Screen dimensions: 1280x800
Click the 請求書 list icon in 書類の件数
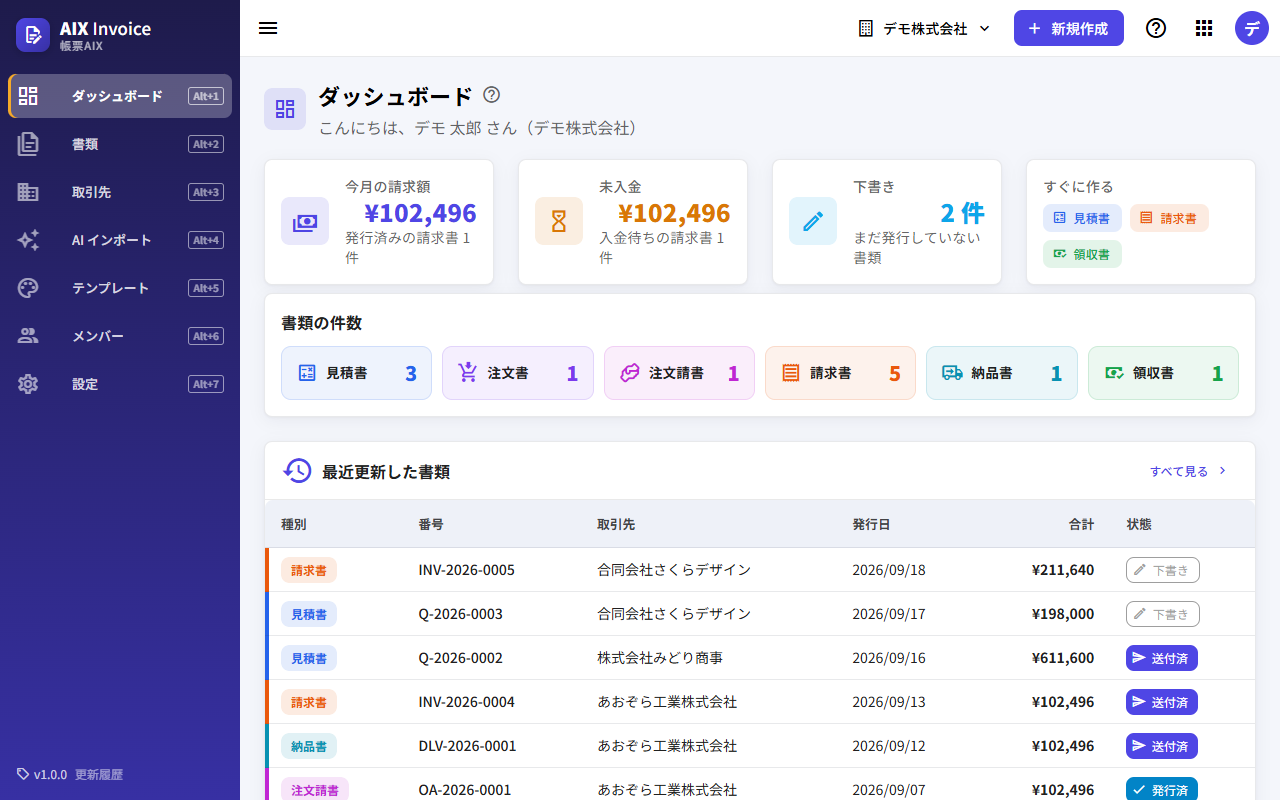point(791,373)
